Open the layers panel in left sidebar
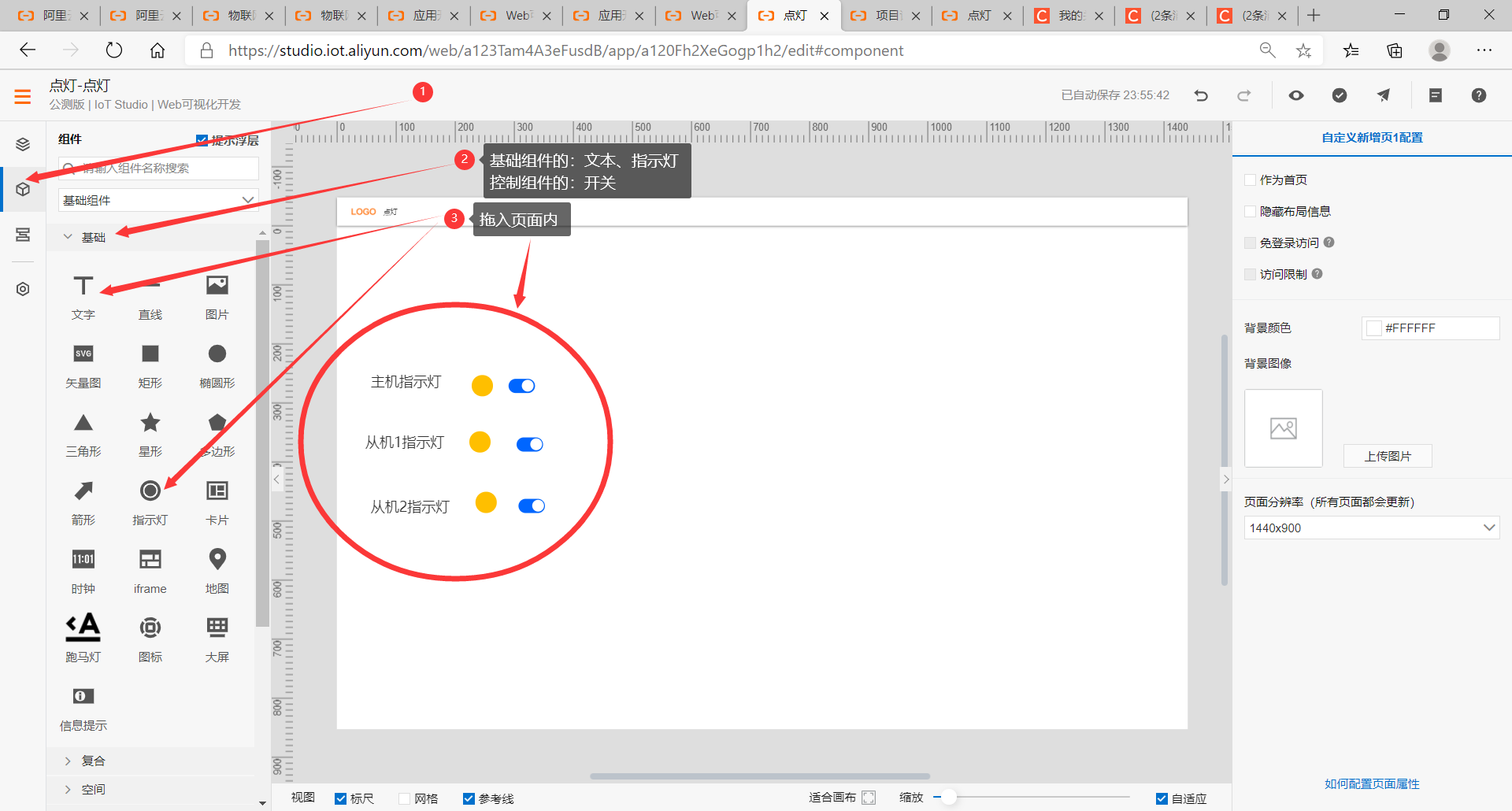Screen dimensions: 1512x811 point(23,144)
